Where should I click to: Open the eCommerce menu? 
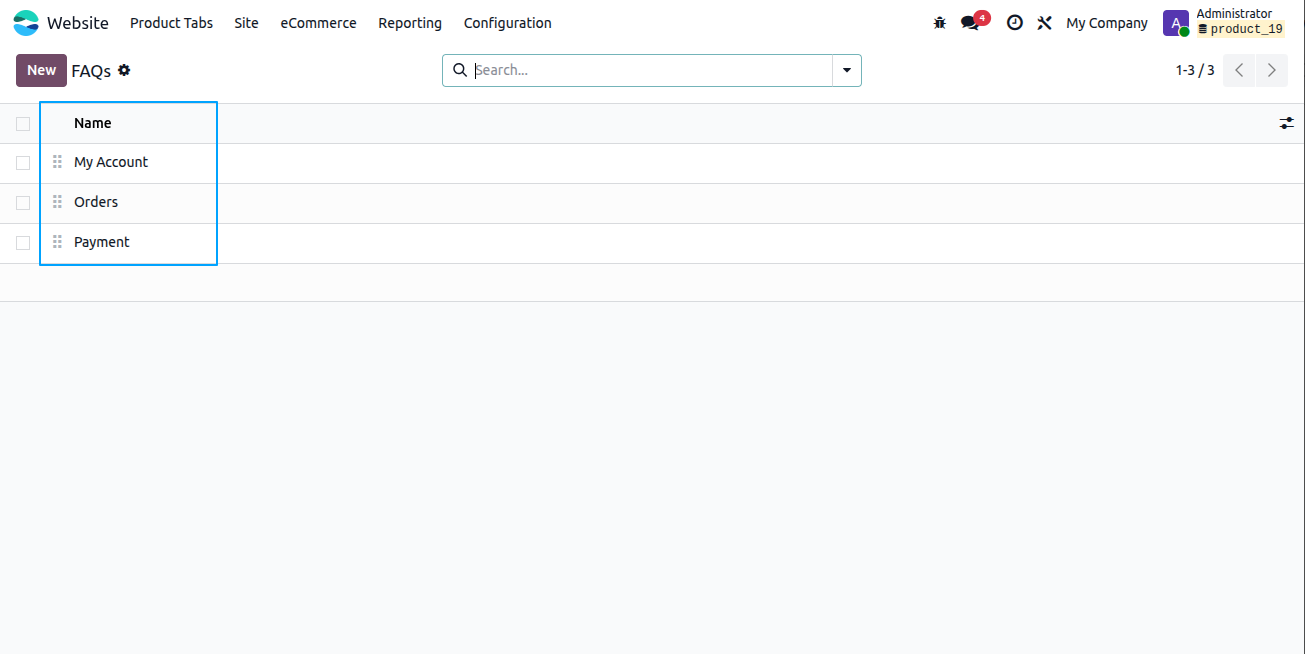coord(318,23)
